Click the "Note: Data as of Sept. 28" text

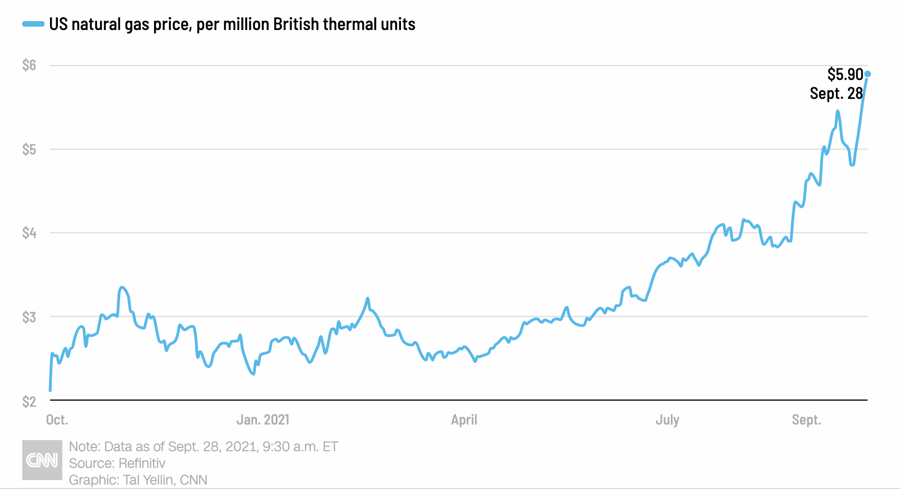203,446
